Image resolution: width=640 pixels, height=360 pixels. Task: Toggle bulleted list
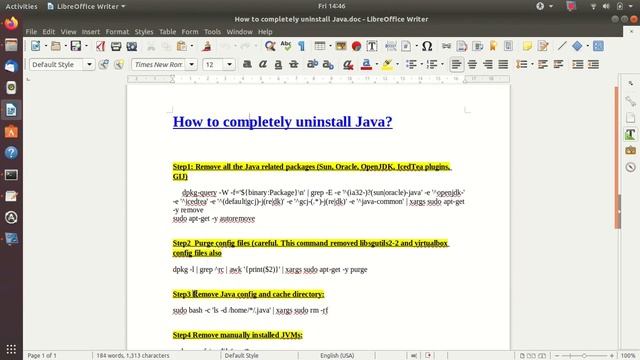click(411, 64)
